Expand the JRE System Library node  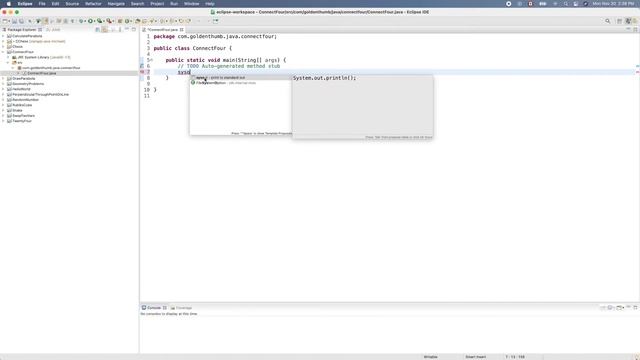tap(8, 57)
